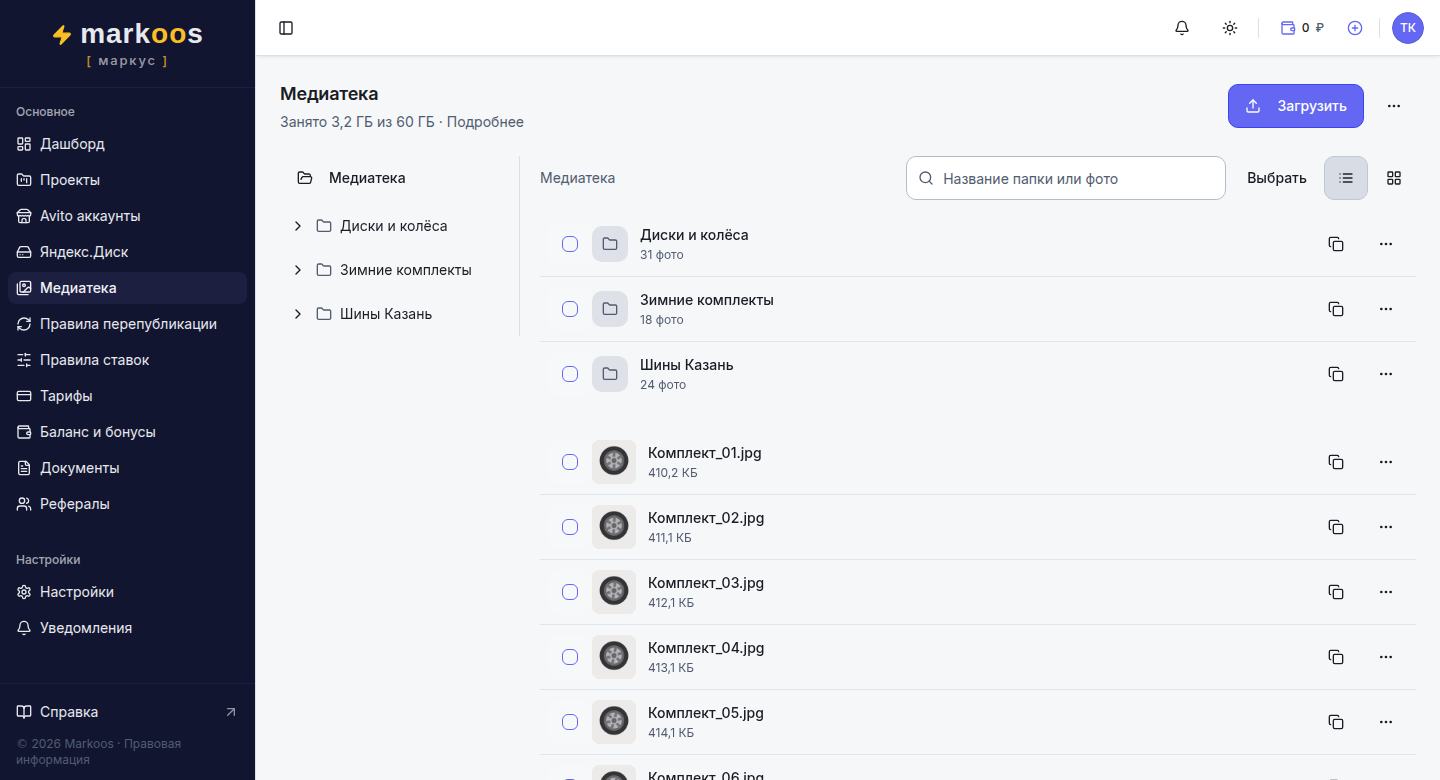
Task: Copy the Диски и колёса folder row
Action: [x=1336, y=244]
